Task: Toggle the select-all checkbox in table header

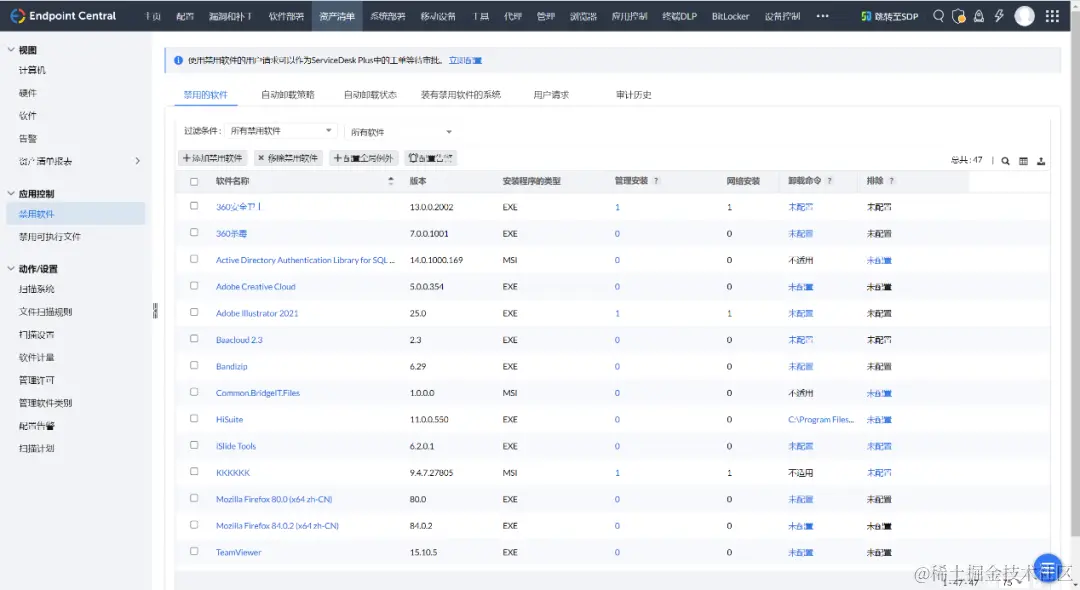Action: click(x=194, y=182)
